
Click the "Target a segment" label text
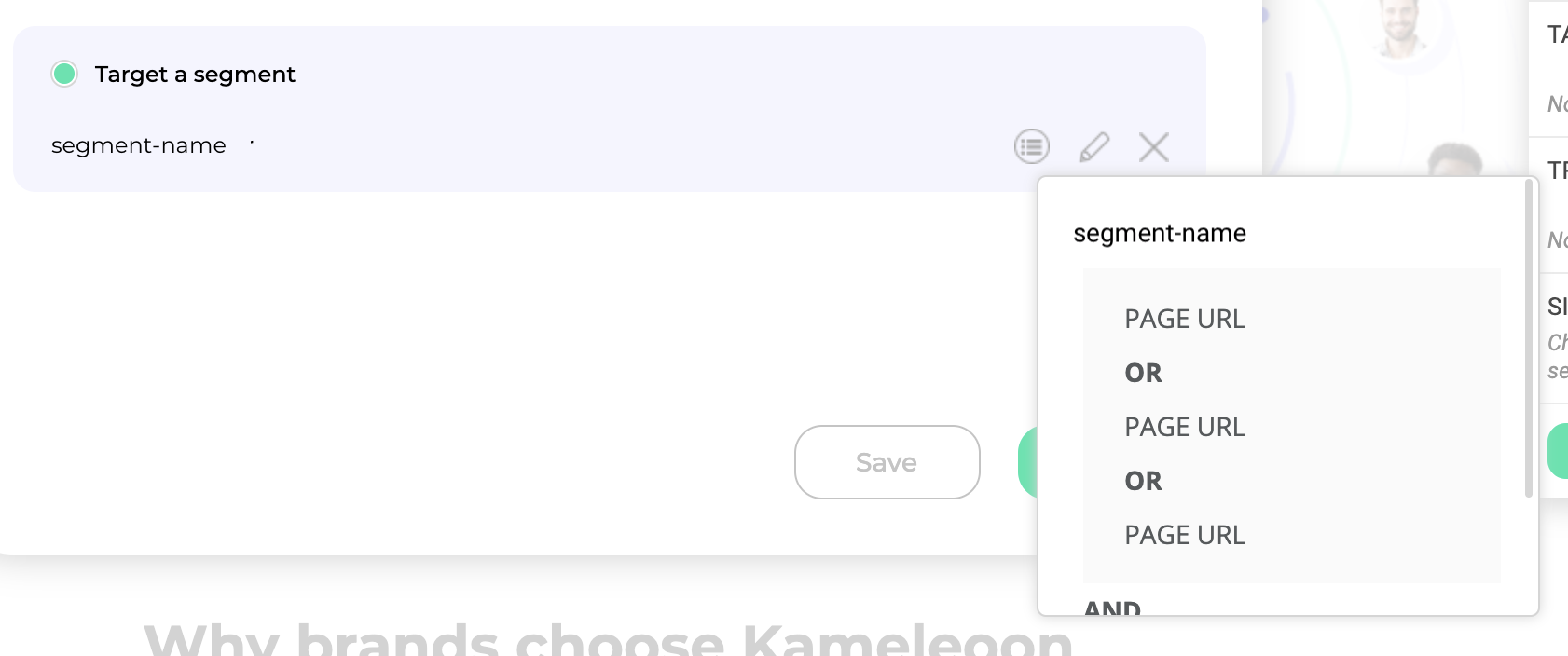195,75
